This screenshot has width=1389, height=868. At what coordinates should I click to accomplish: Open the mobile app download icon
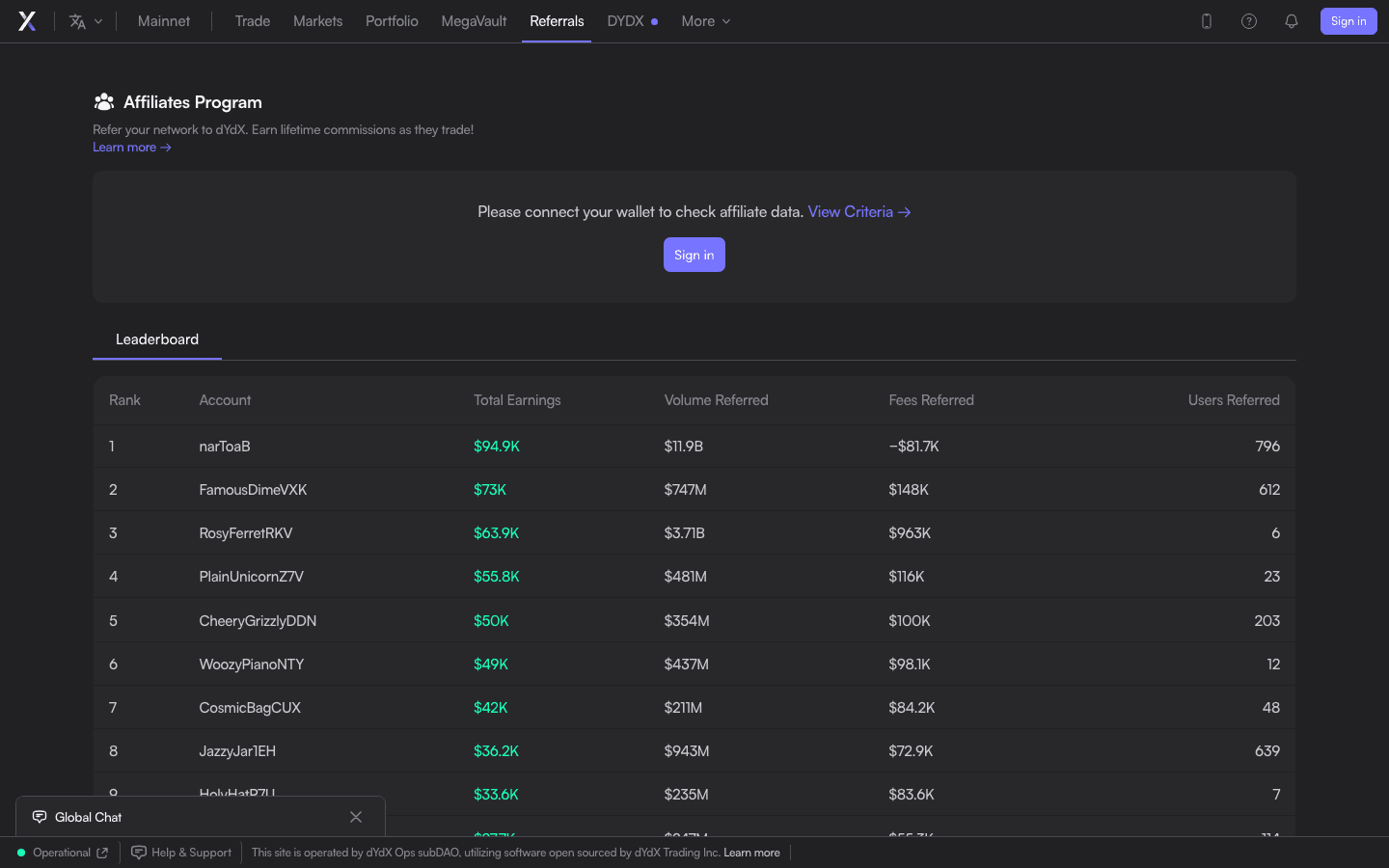pyautogui.click(x=1207, y=21)
